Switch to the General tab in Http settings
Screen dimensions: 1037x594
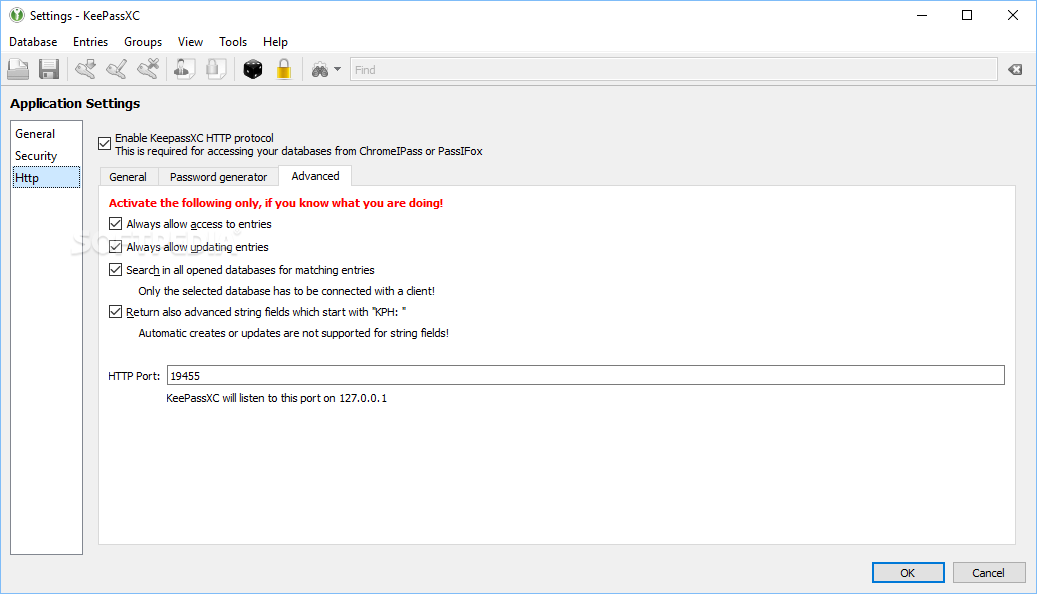(128, 177)
